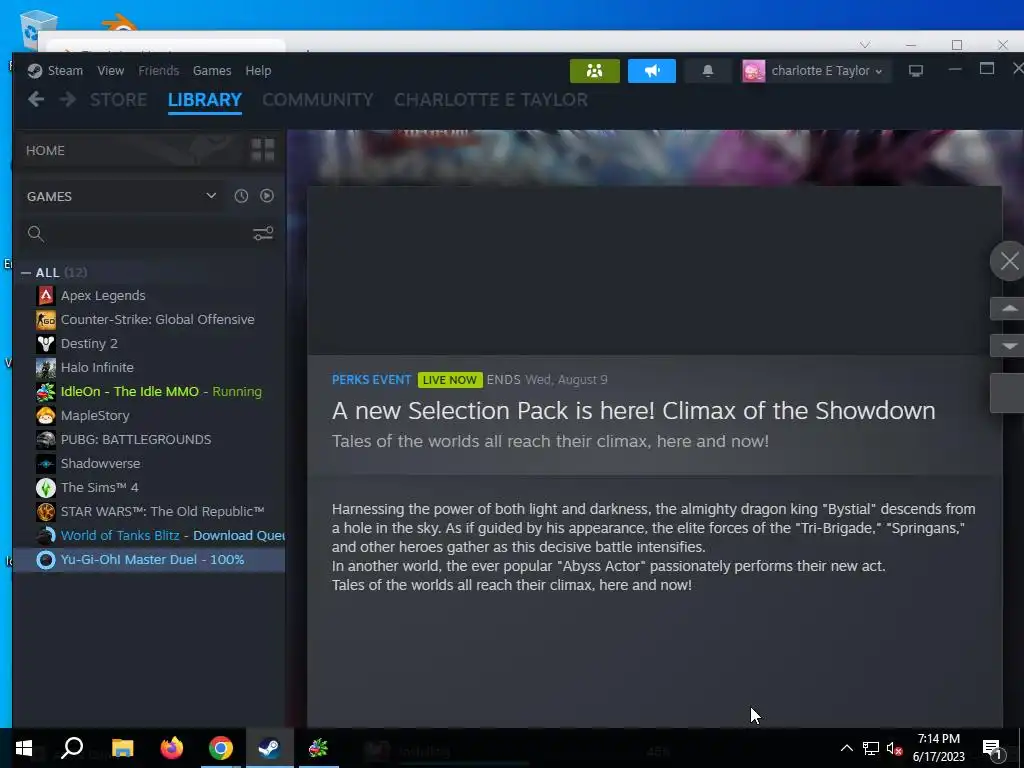Select the STAR WARS Old Republic icon
Screen dimensions: 1024x768
(46, 511)
